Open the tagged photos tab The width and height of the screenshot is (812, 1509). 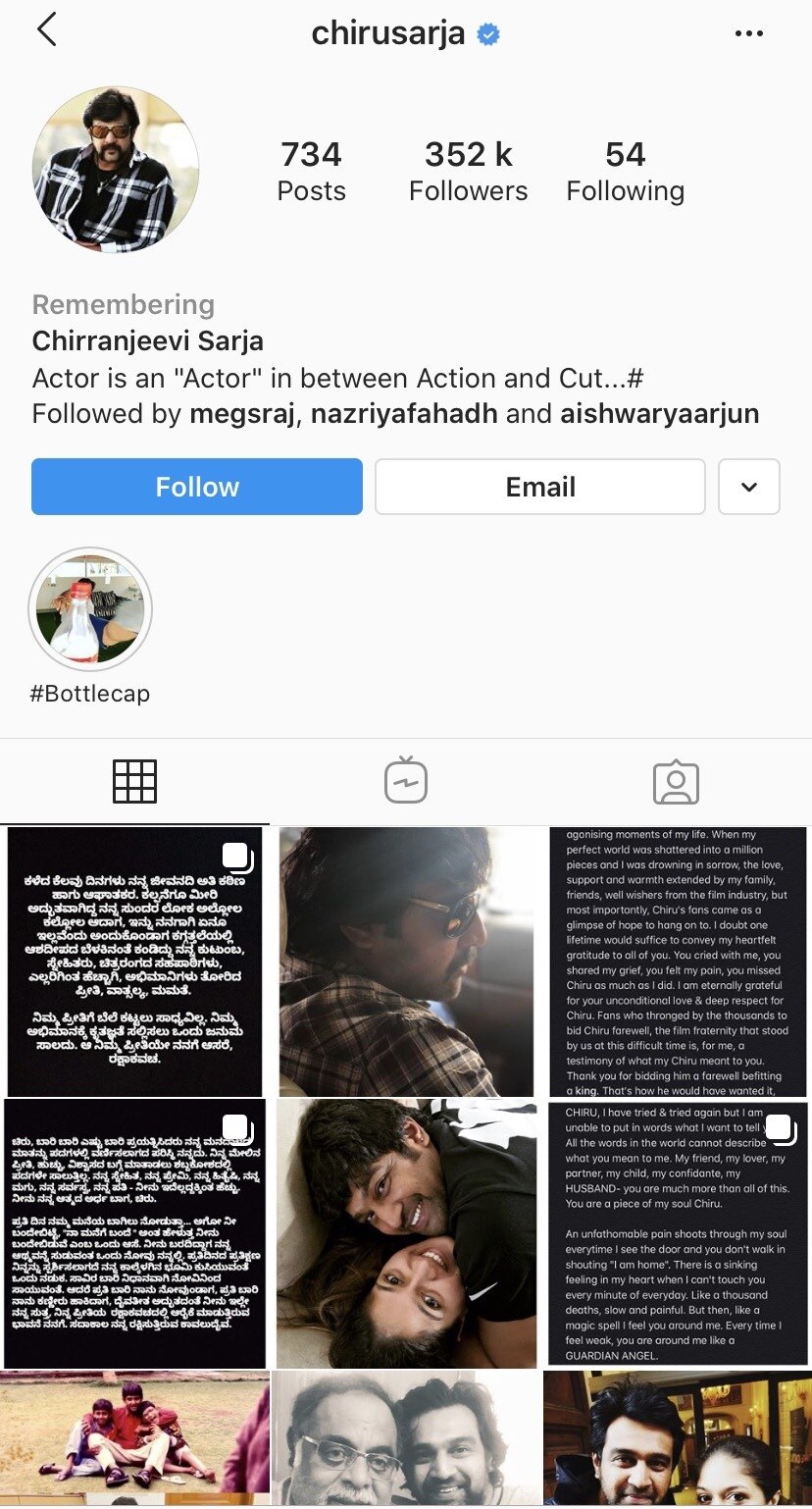(676, 782)
